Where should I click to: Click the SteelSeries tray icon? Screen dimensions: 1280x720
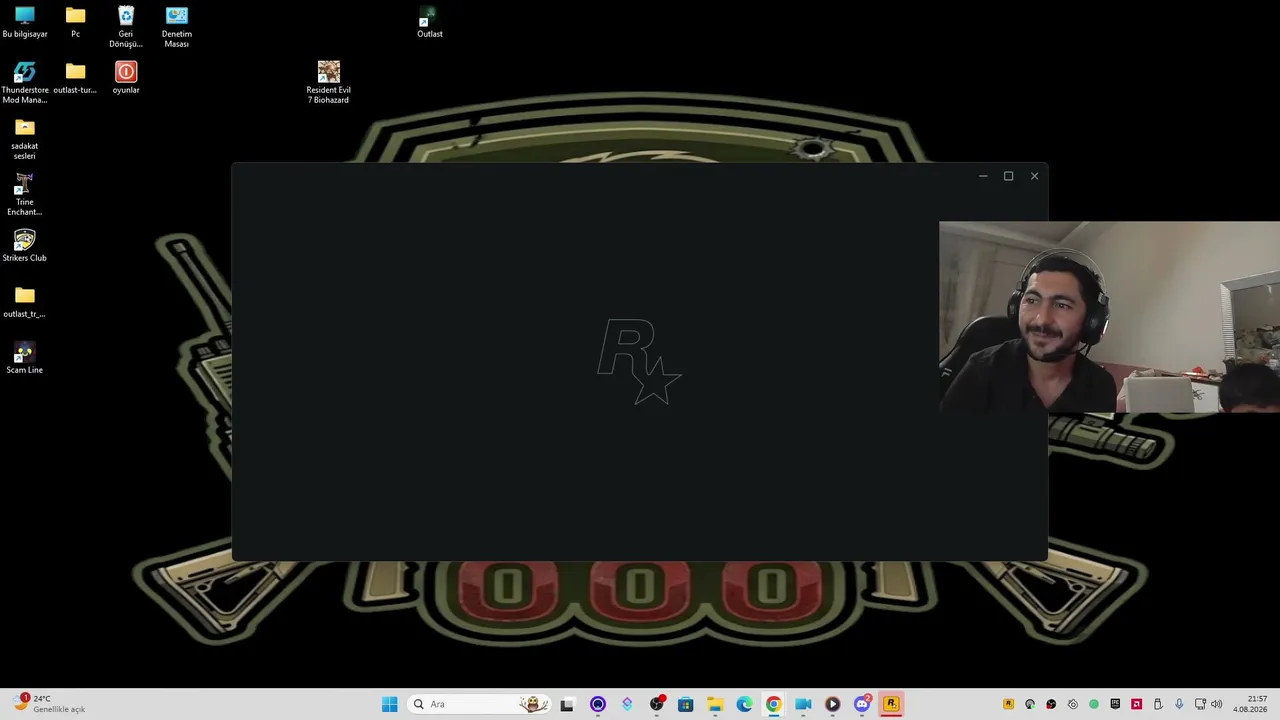tap(1073, 704)
